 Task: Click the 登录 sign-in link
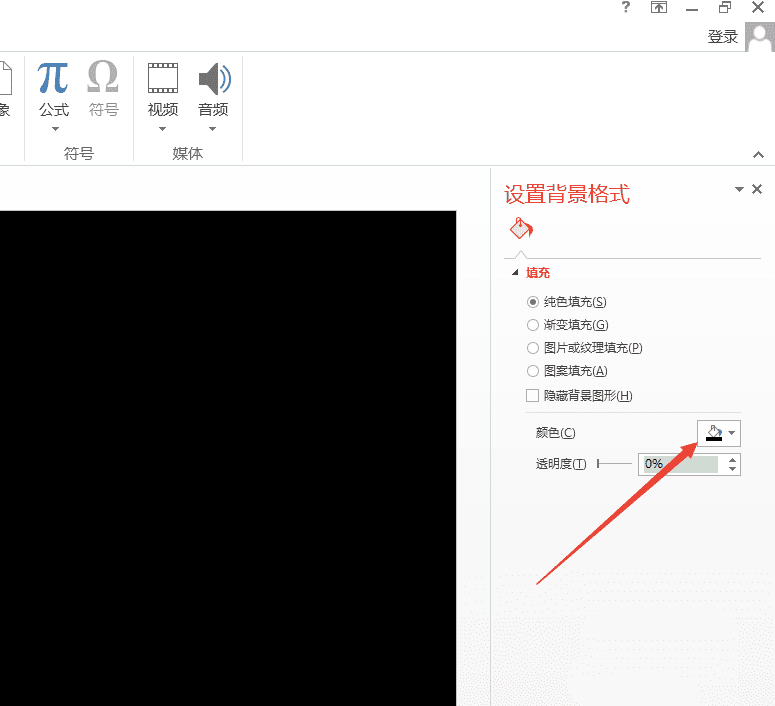[x=722, y=37]
